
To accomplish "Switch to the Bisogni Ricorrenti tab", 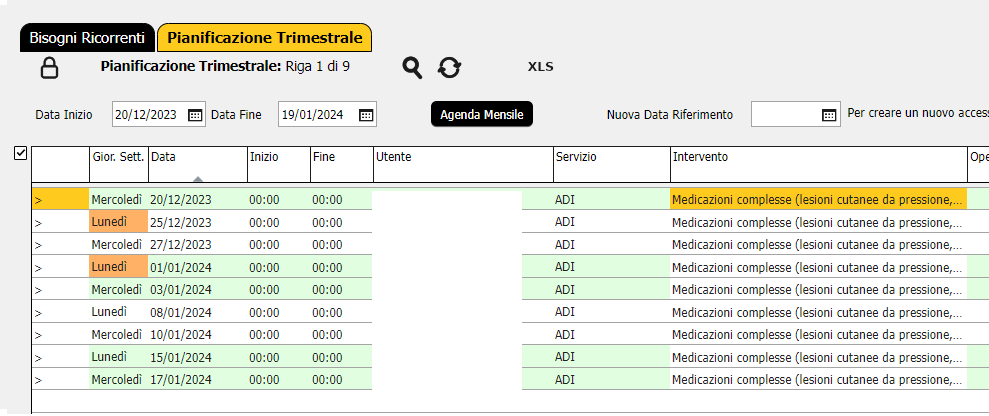I will tap(87, 38).
